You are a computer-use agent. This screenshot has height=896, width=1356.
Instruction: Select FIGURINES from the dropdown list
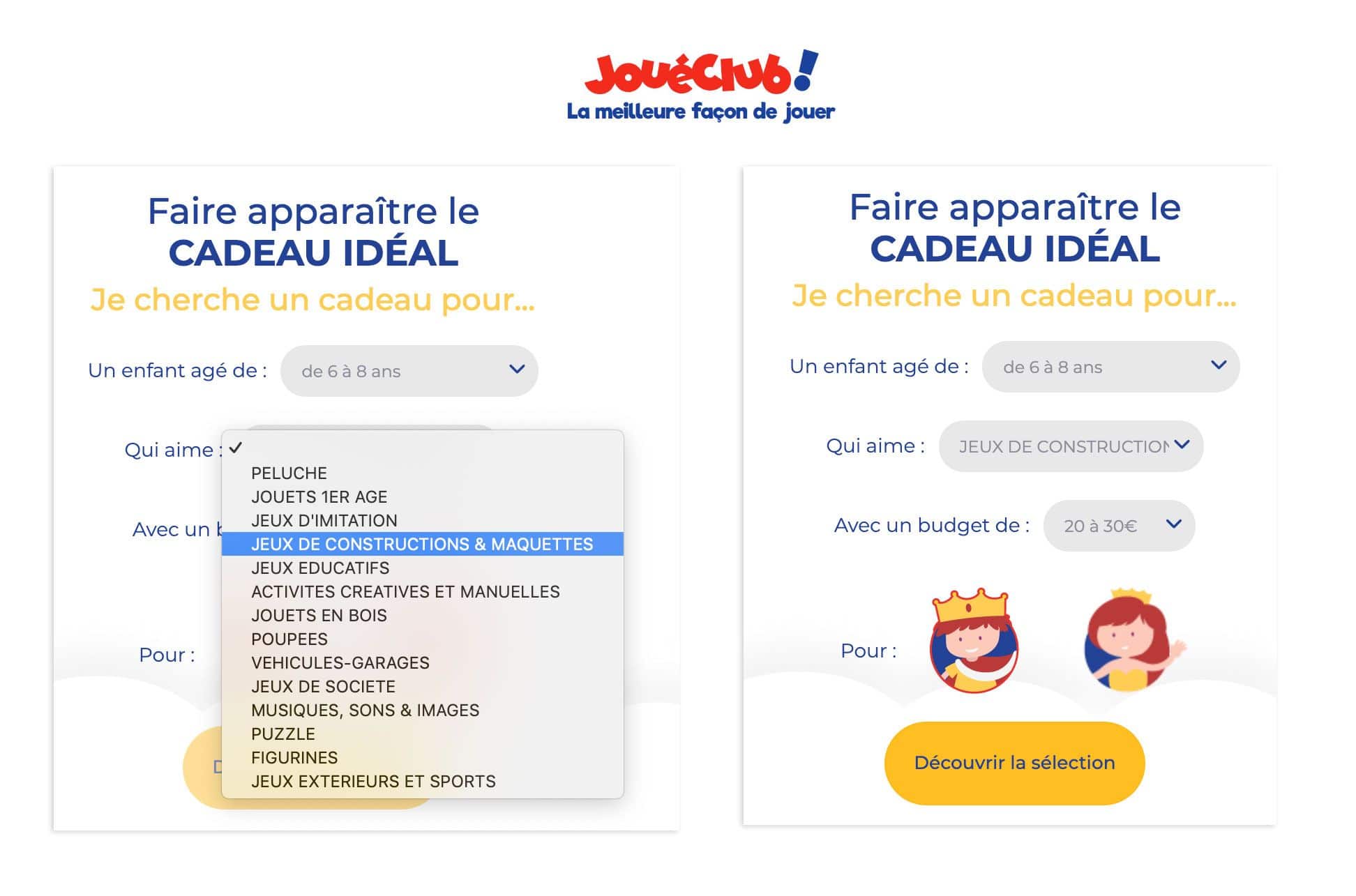click(295, 757)
